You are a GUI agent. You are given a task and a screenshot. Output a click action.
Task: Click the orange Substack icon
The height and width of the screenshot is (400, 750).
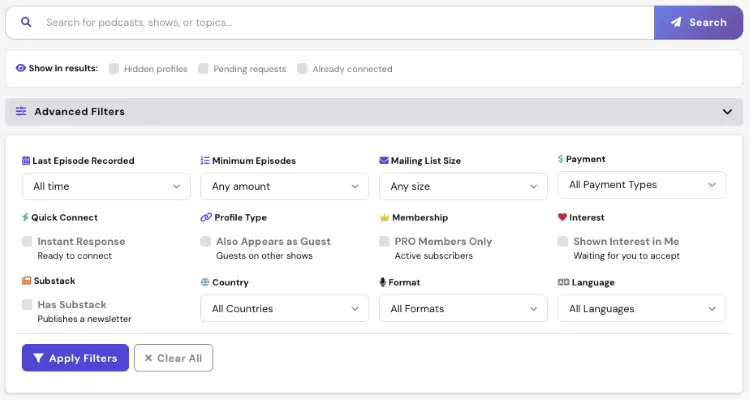point(27,280)
